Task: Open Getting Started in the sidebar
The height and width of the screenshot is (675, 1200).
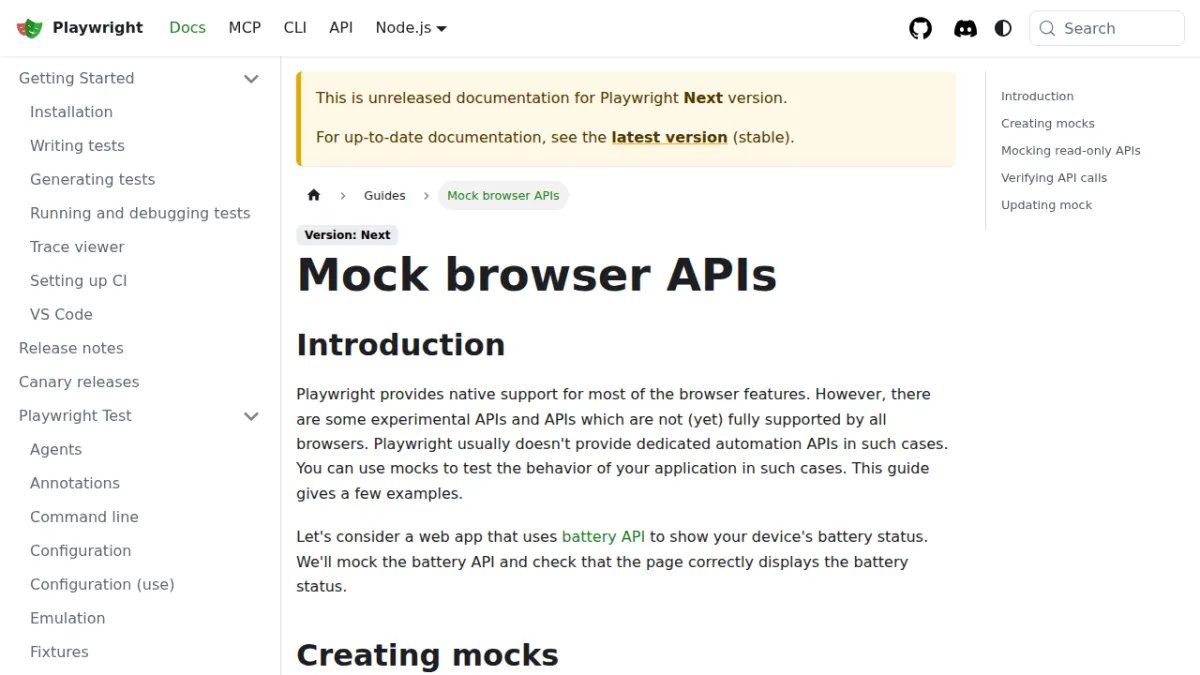Action: (x=76, y=78)
